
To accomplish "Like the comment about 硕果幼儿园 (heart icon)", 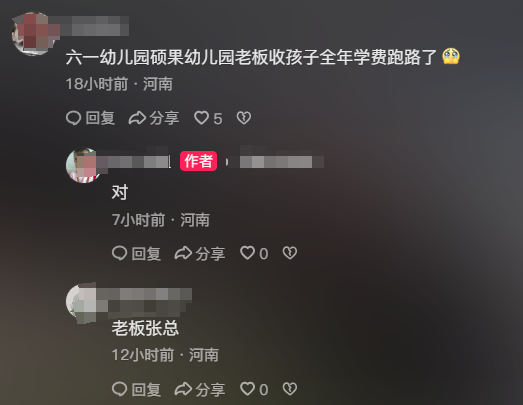I will pyautogui.click(x=201, y=118).
